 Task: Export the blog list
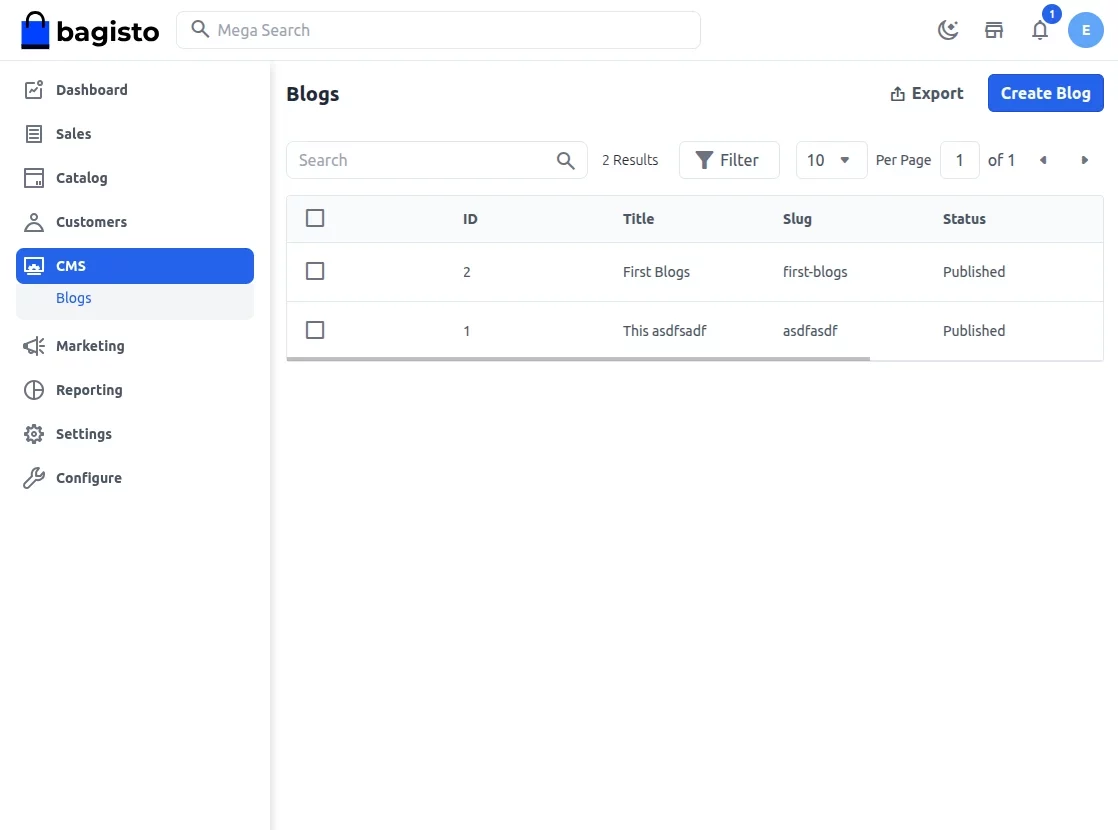tap(926, 93)
